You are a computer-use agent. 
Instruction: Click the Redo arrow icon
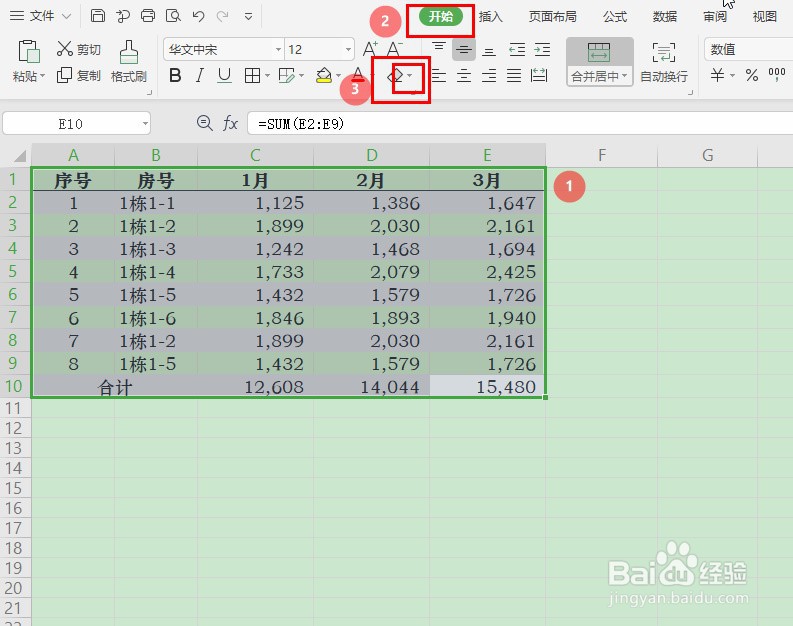click(x=223, y=16)
